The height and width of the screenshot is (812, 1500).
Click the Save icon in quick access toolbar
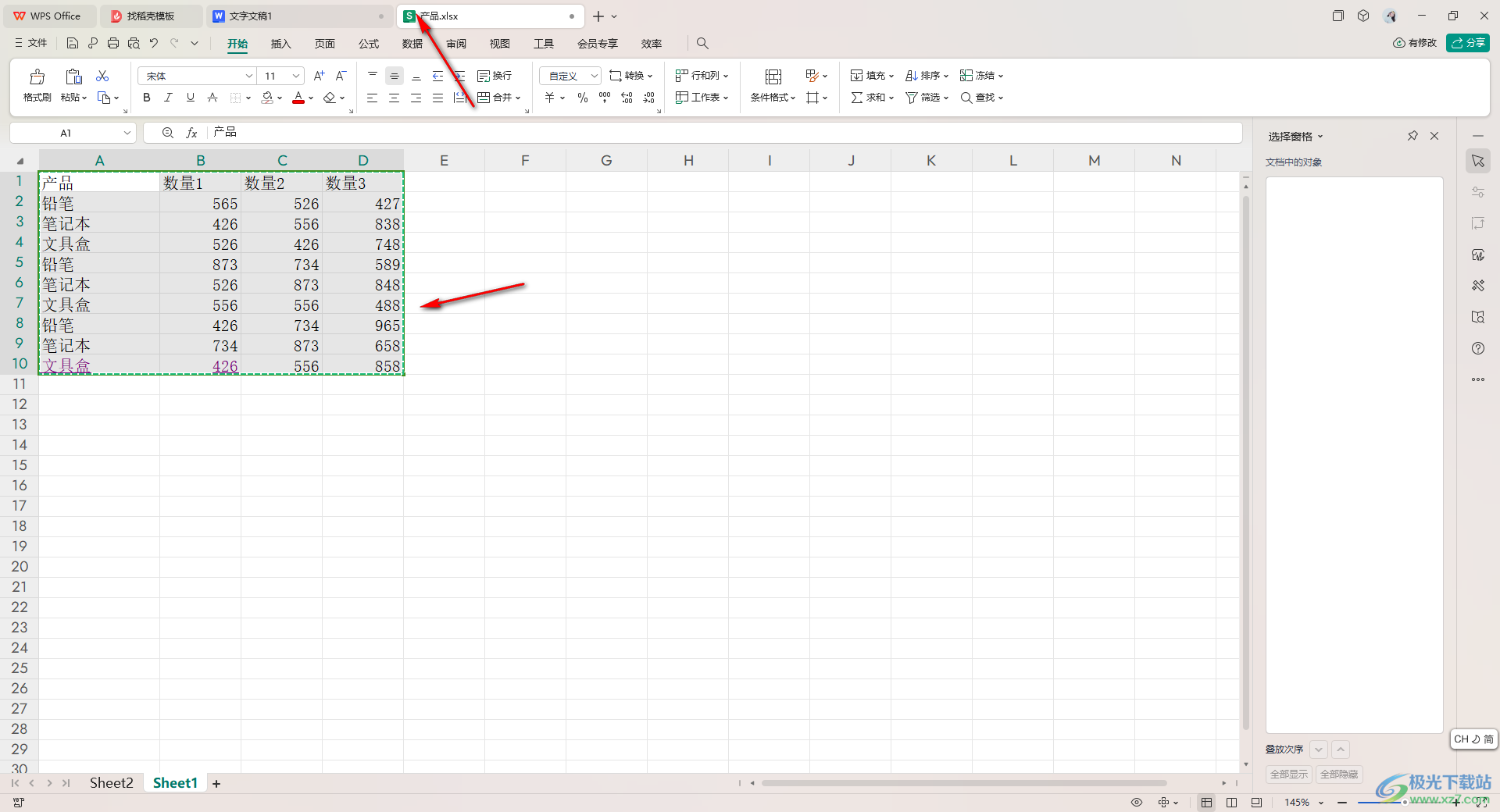[73, 44]
